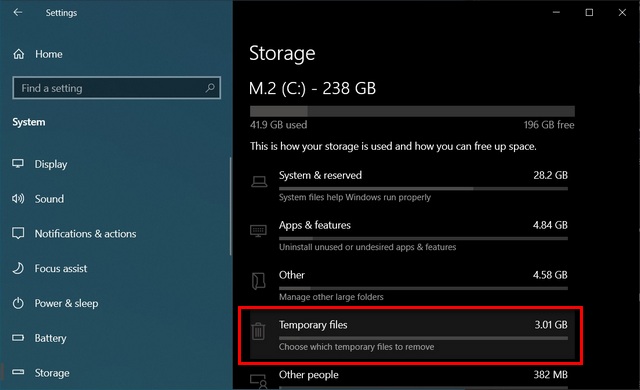Viewport: 640px width, 390px height.
Task: Click the '28.2 GB' size value
Action: (550, 175)
